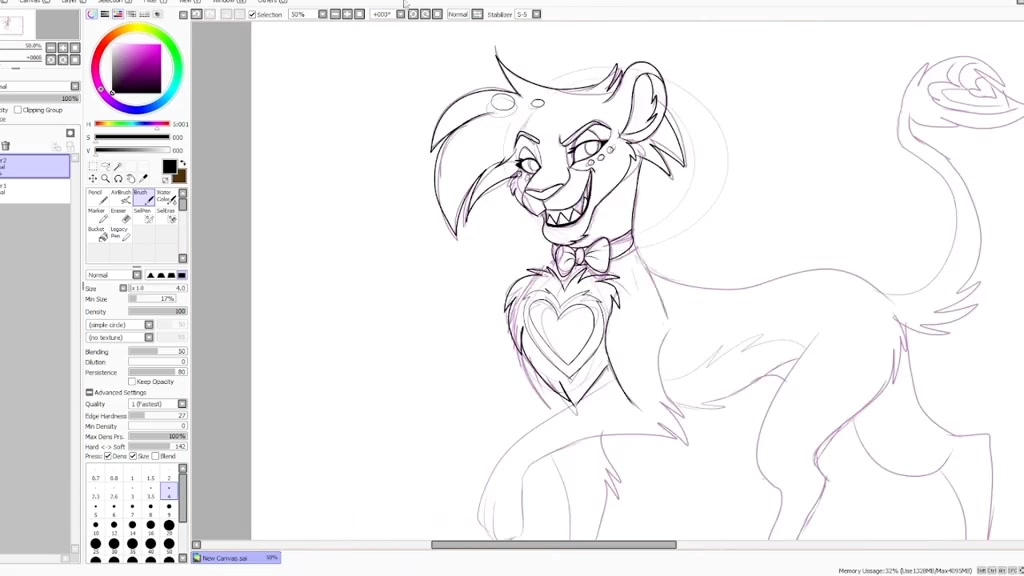Collapse the Advanced Settings section
Image resolution: width=1024 pixels, height=576 pixels.
pyautogui.click(x=89, y=392)
